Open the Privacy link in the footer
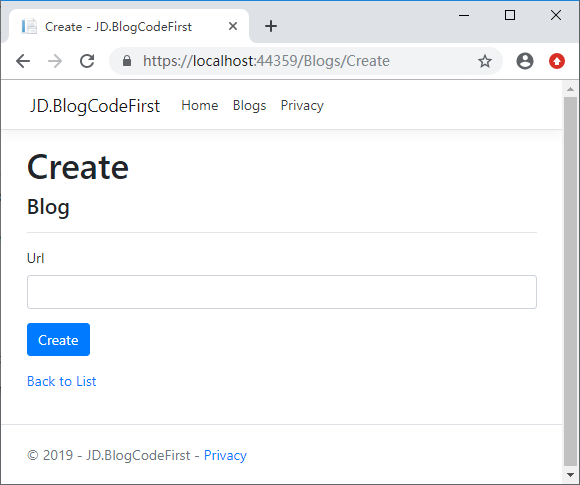Image resolution: width=580 pixels, height=485 pixels. [x=225, y=455]
